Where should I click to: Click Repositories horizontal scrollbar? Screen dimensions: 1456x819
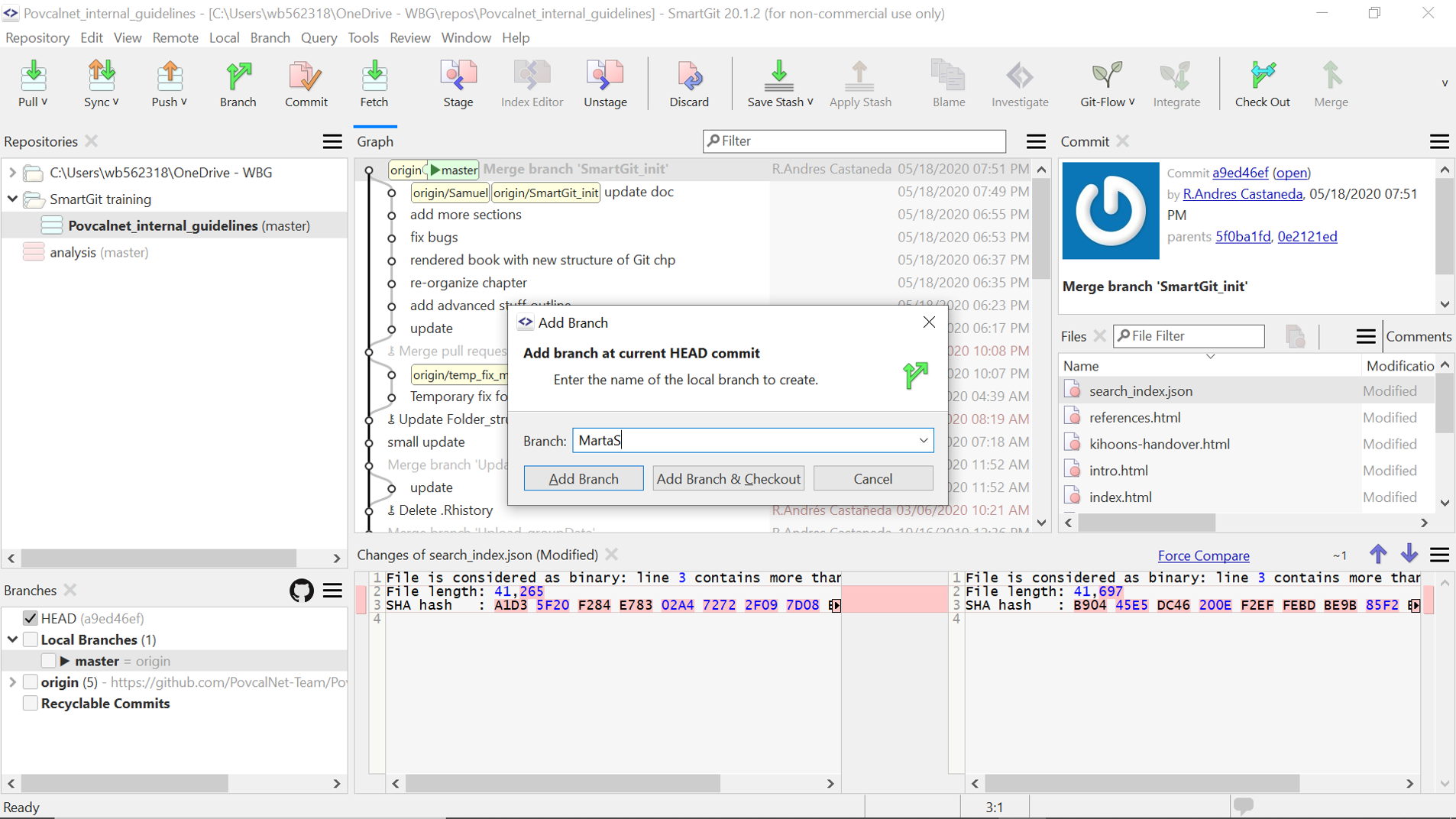[158, 558]
